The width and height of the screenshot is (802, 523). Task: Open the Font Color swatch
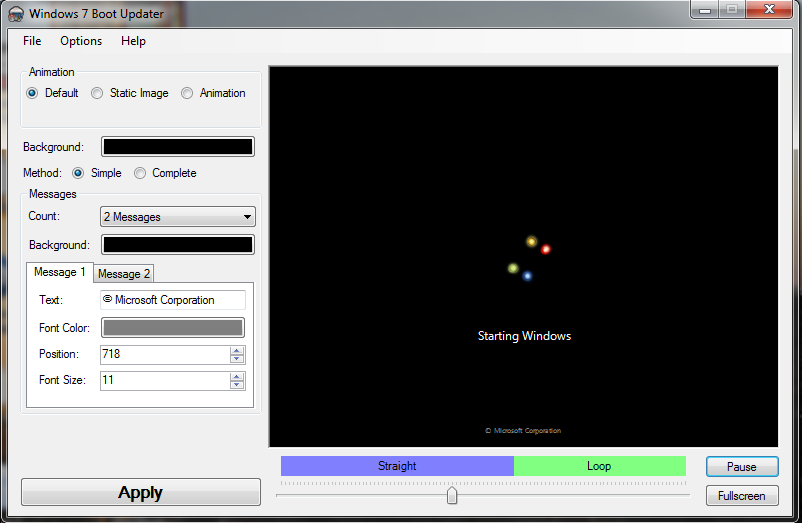[172, 328]
